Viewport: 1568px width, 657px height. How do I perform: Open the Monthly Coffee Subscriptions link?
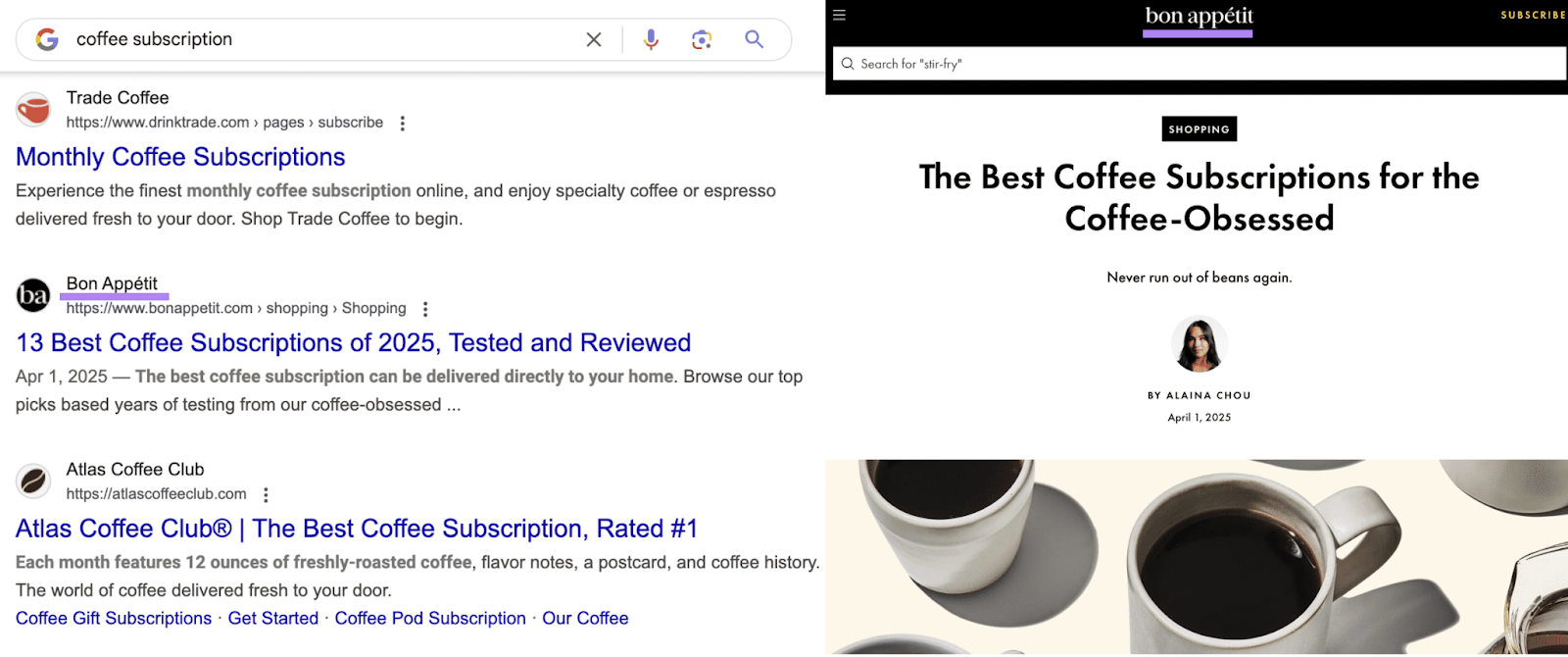tap(180, 157)
